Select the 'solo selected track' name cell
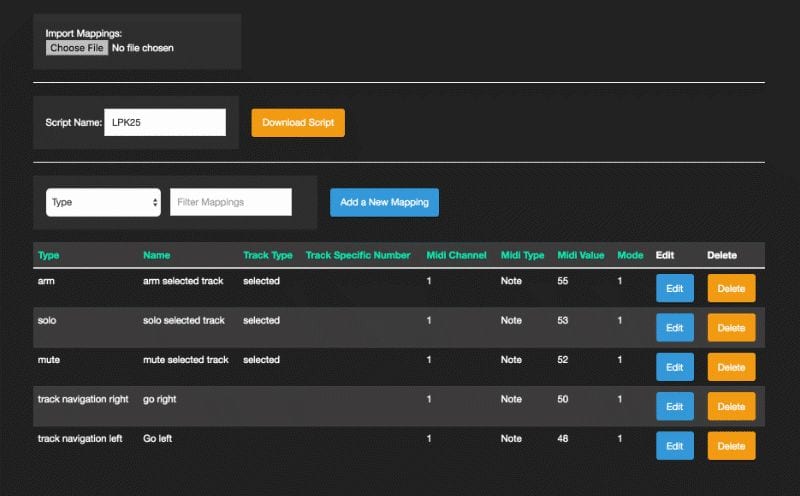 184,320
